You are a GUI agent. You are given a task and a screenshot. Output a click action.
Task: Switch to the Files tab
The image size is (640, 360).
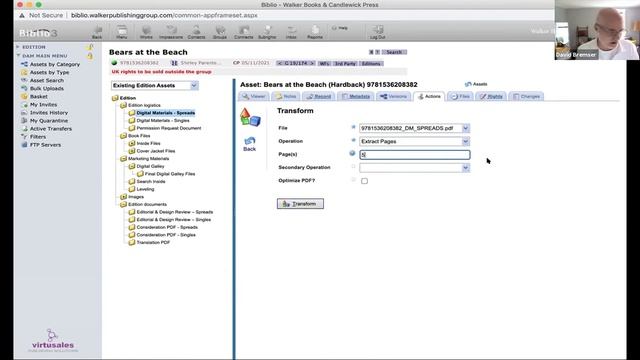(x=460, y=97)
